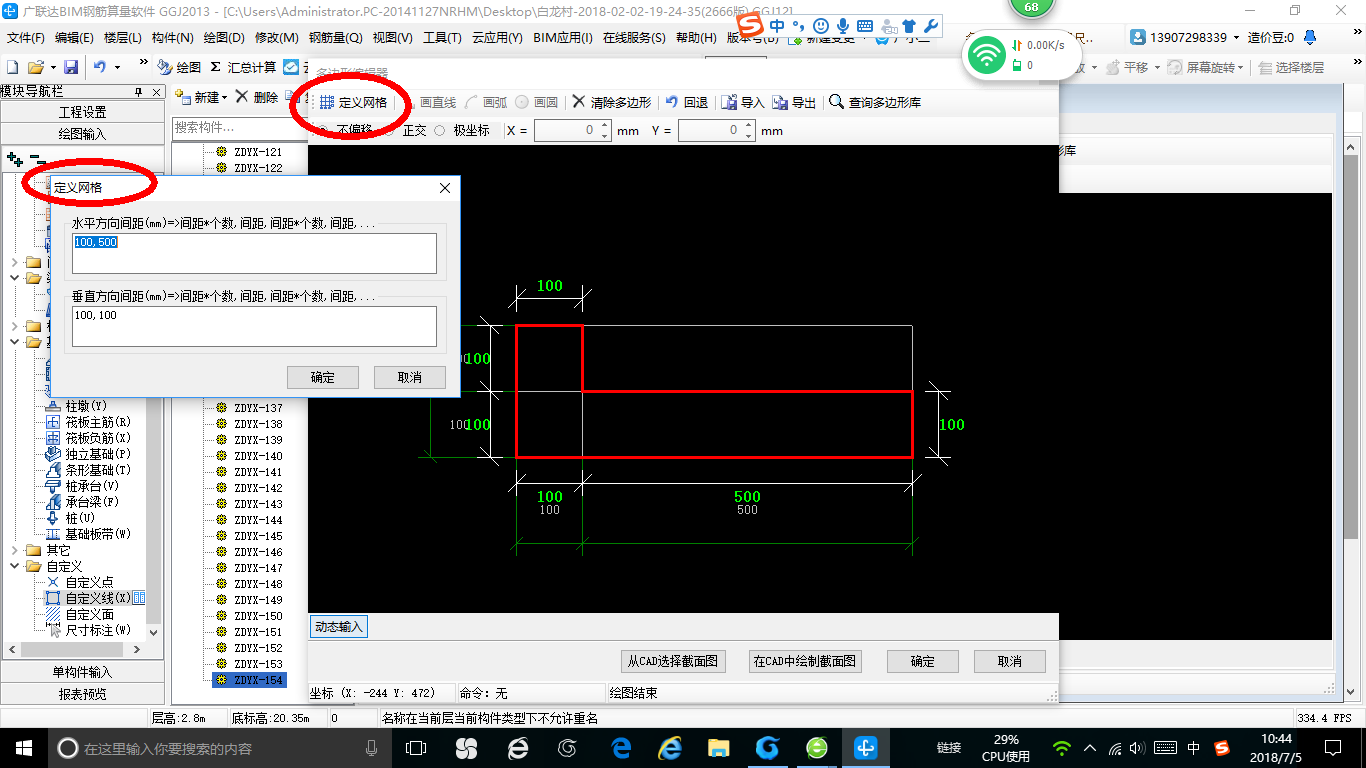Open 构件(N) menu

(x=172, y=38)
